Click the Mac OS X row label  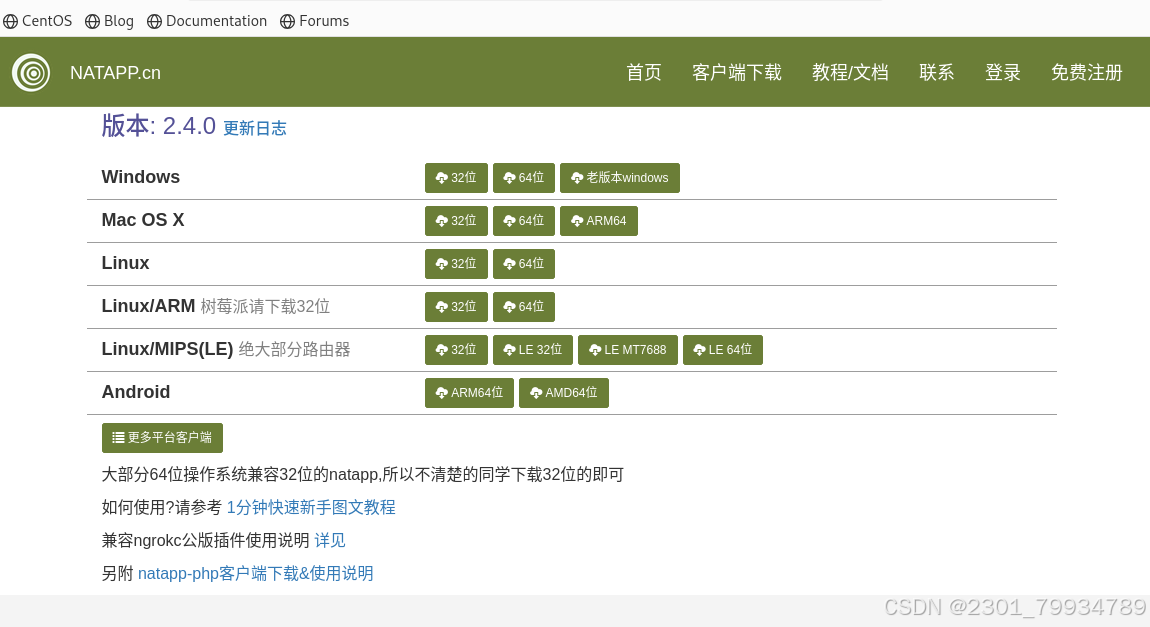click(143, 220)
